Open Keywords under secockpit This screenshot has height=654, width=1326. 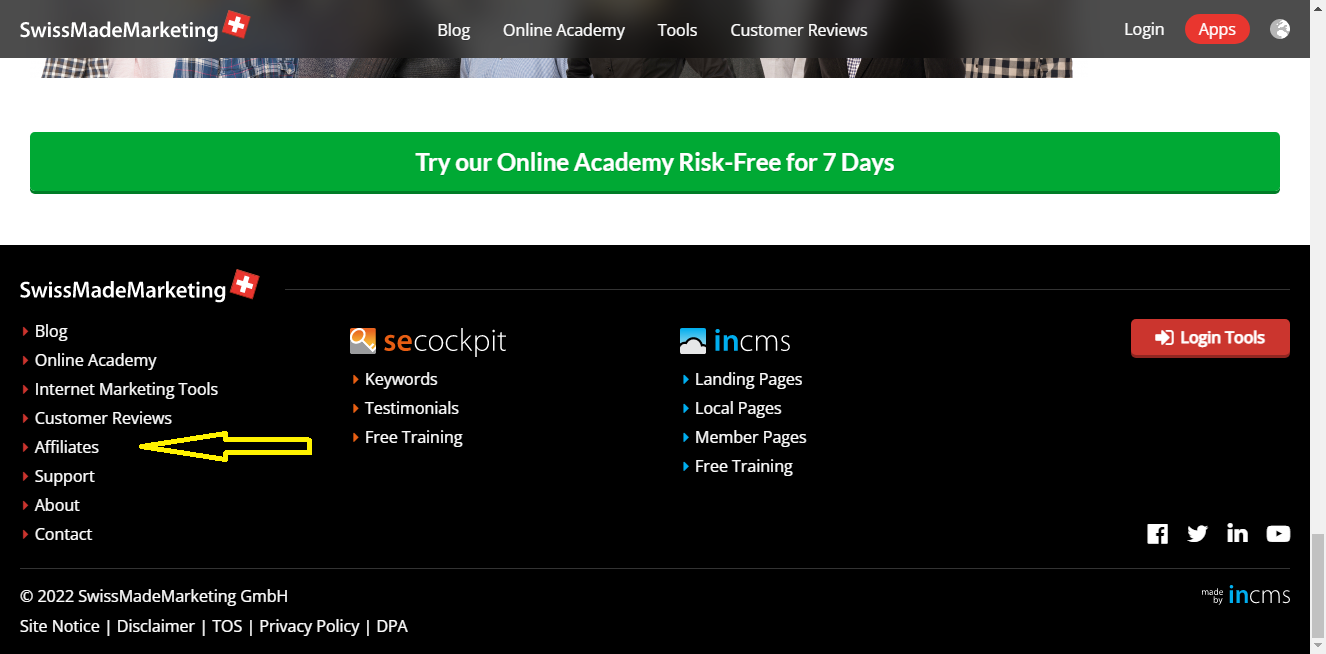pos(401,379)
